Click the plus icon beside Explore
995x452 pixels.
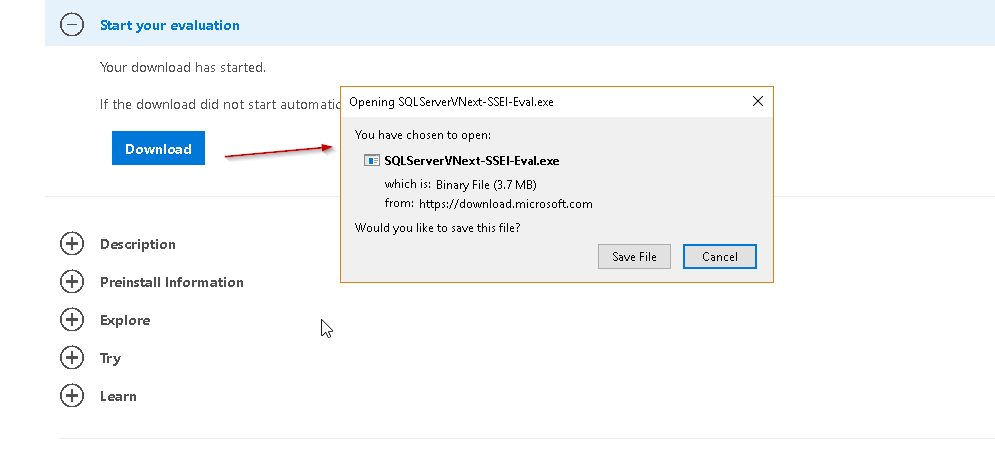(x=72, y=320)
